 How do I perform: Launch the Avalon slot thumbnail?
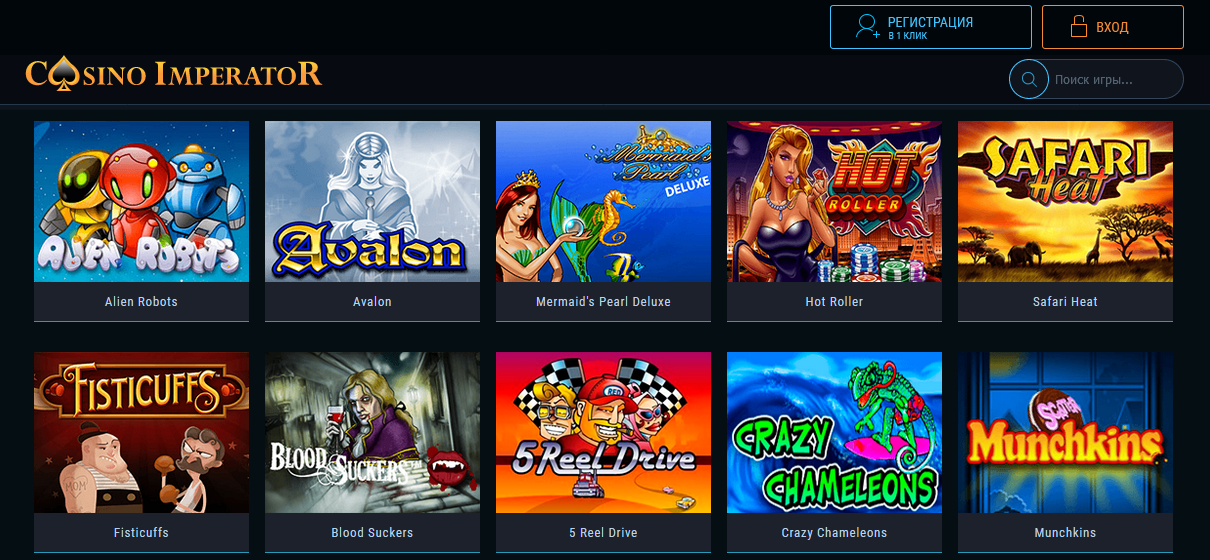[372, 201]
